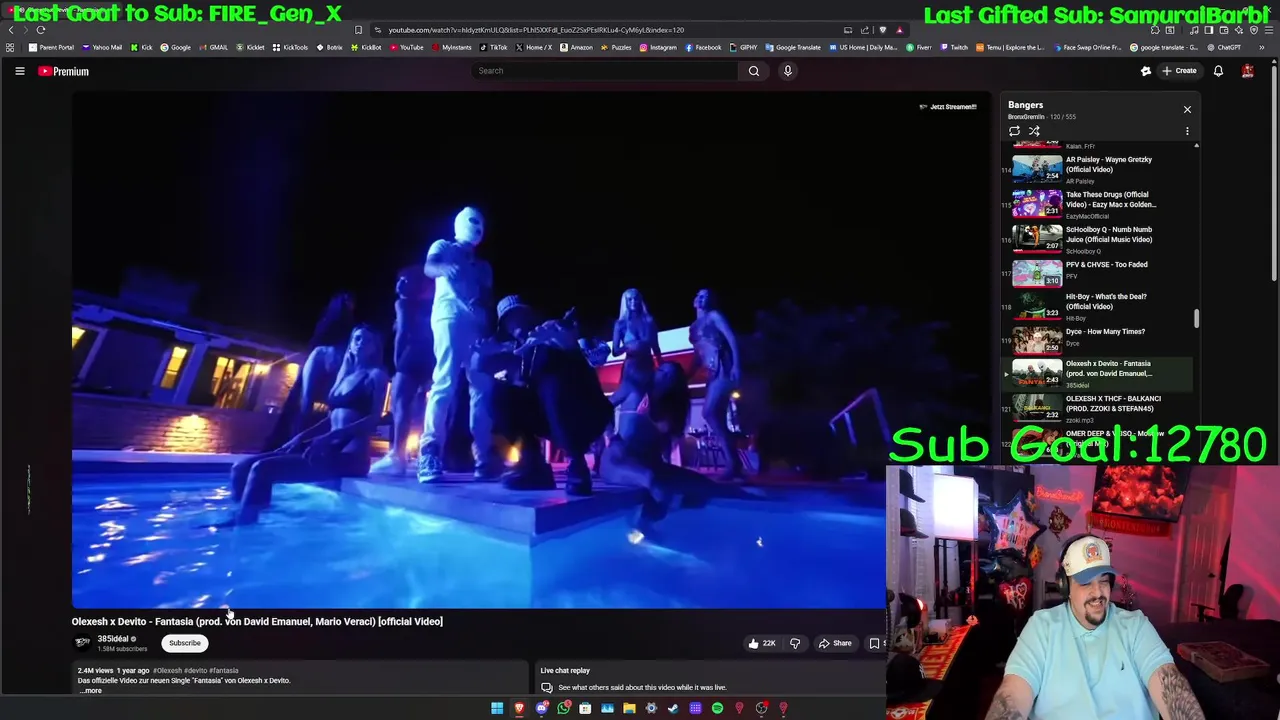Reload the browser page

41,30
